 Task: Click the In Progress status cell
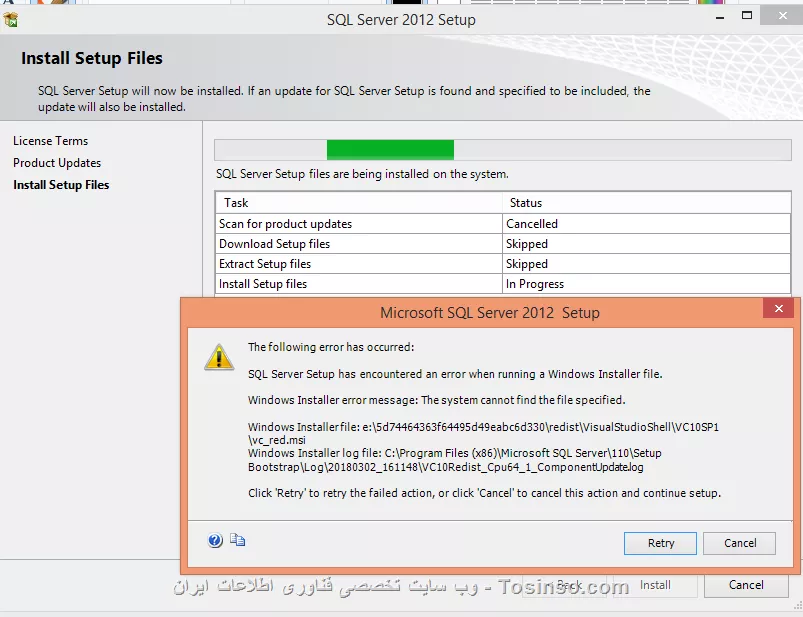[647, 284]
